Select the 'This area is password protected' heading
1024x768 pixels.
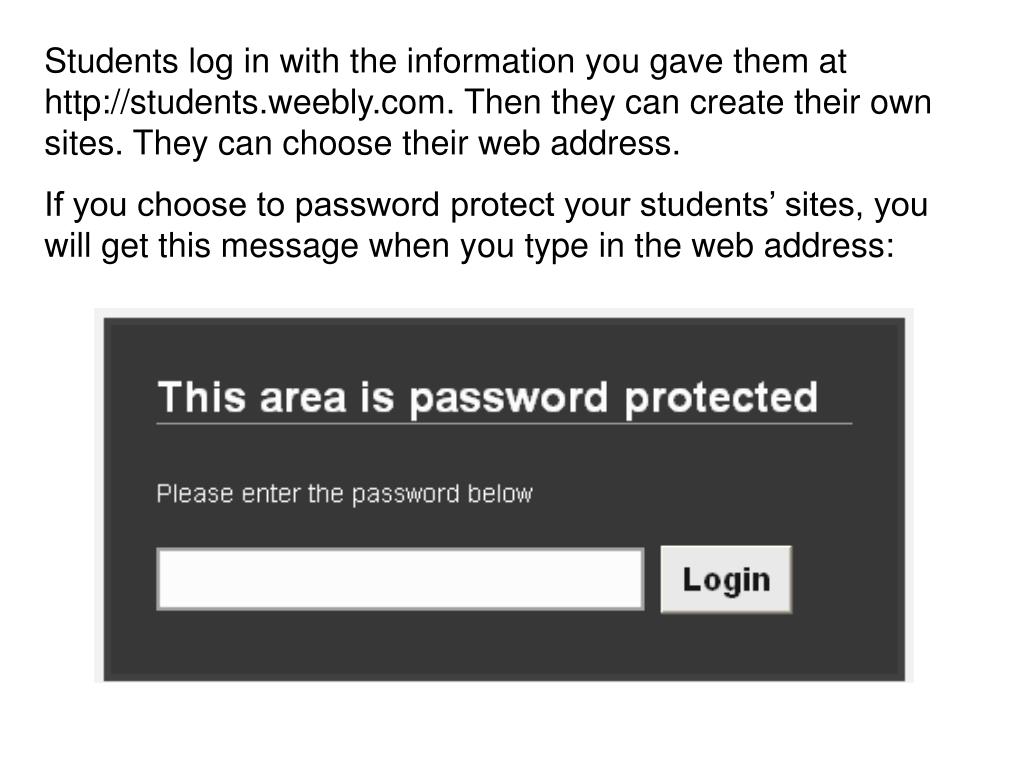[x=487, y=397]
